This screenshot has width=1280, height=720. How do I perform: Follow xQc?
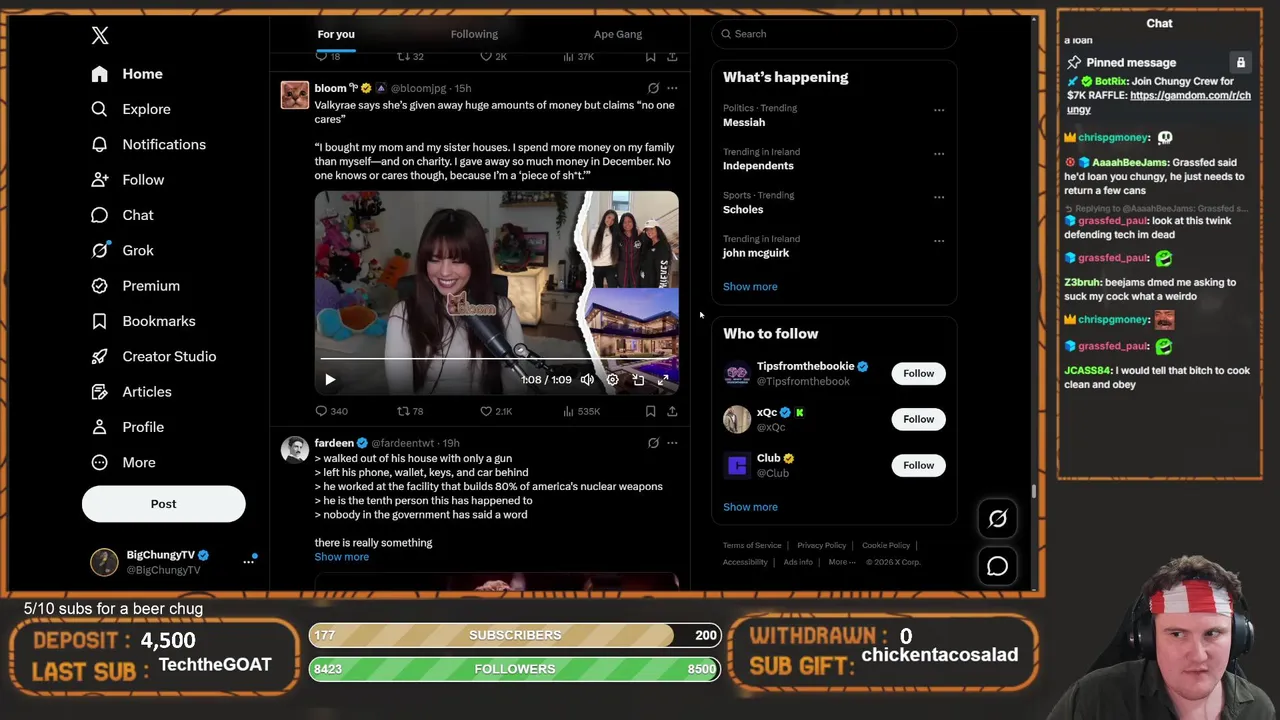tap(918, 419)
